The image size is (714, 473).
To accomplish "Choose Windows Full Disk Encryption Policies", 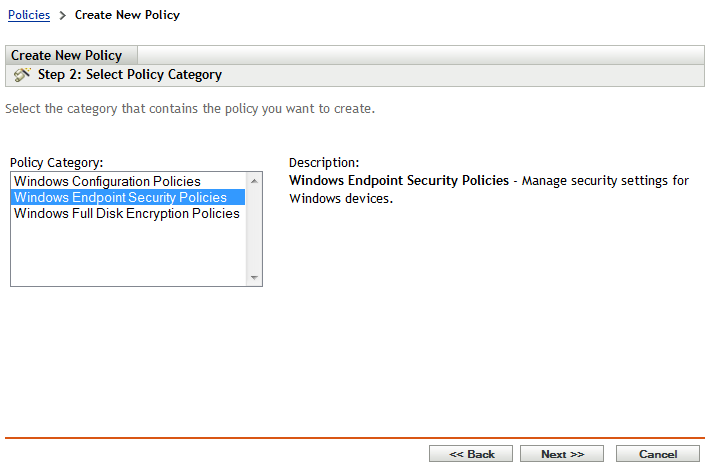I will [x=127, y=213].
